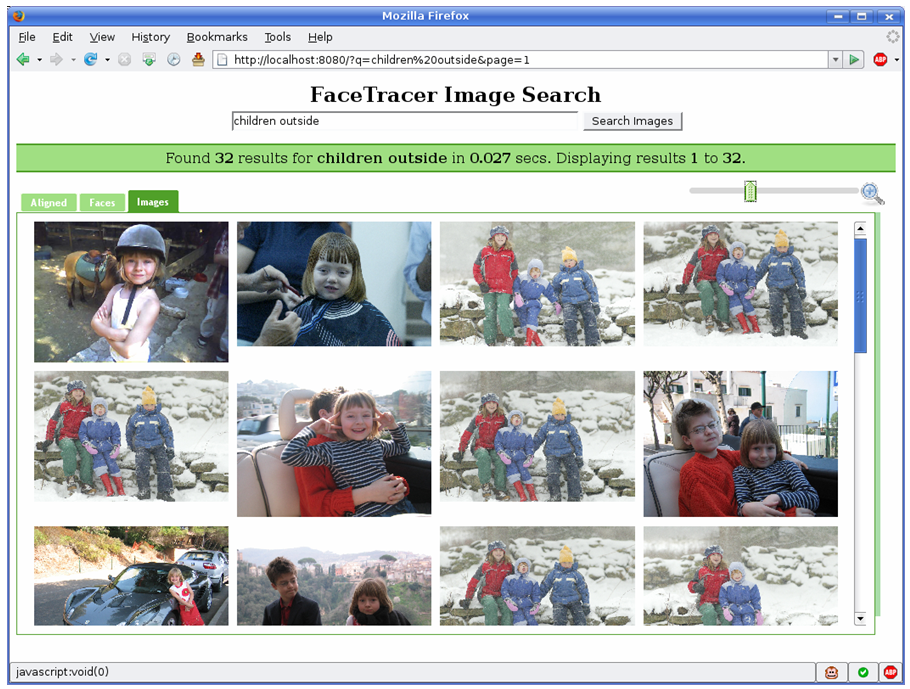Click the Greasemonkey monkey status icon

832,672
